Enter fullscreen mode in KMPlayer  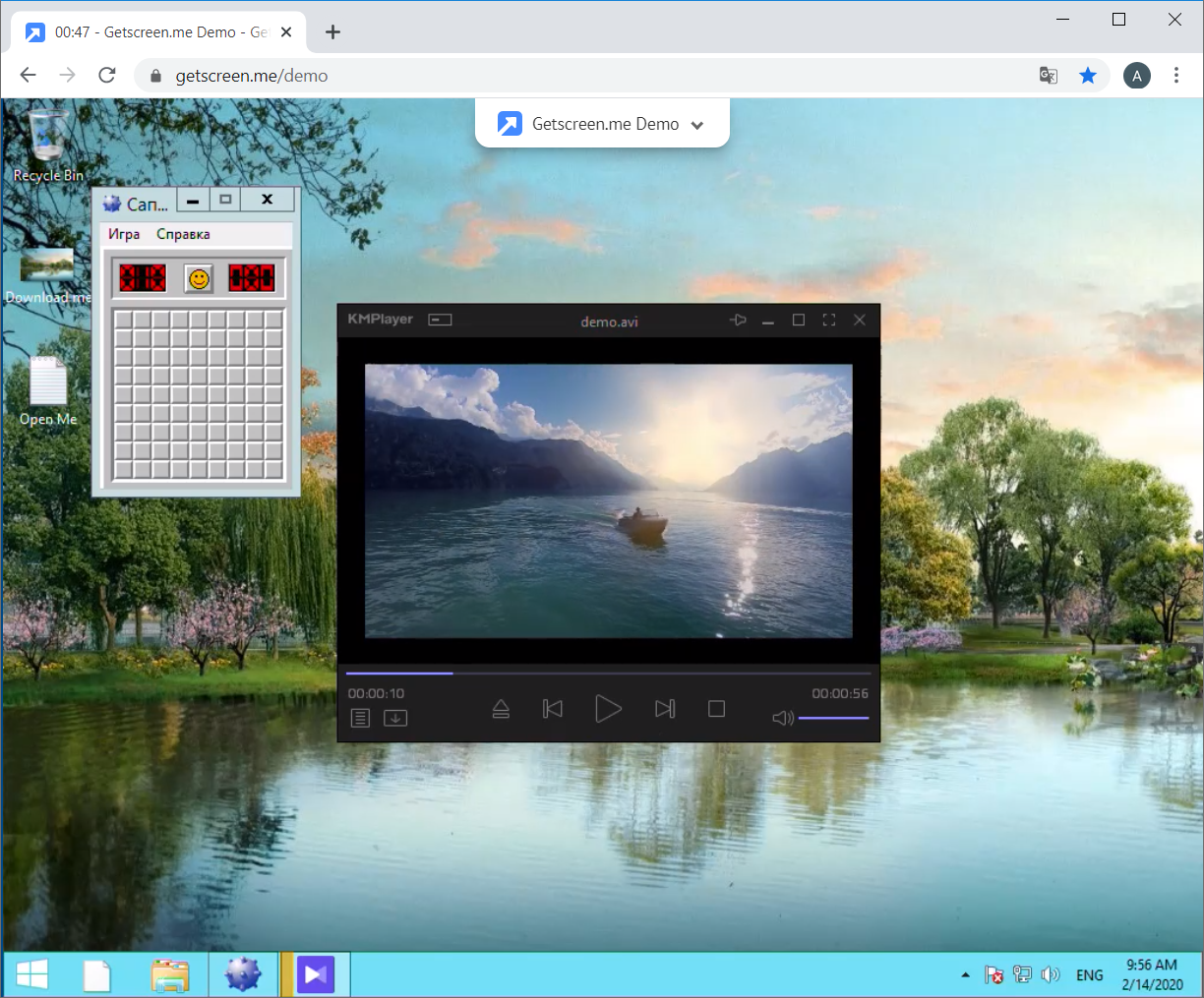(829, 321)
